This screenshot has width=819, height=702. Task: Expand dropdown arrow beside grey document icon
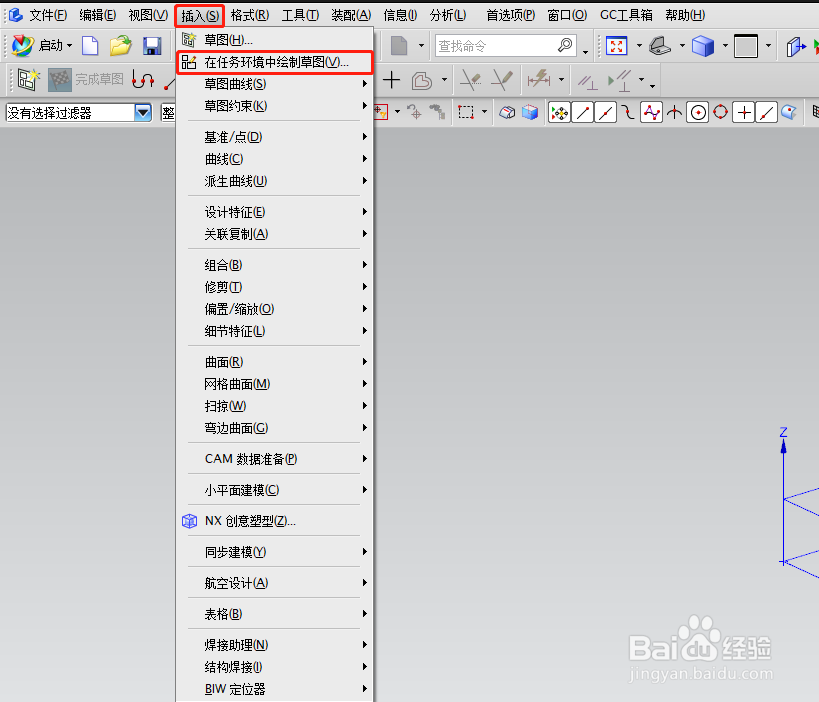click(x=421, y=46)
